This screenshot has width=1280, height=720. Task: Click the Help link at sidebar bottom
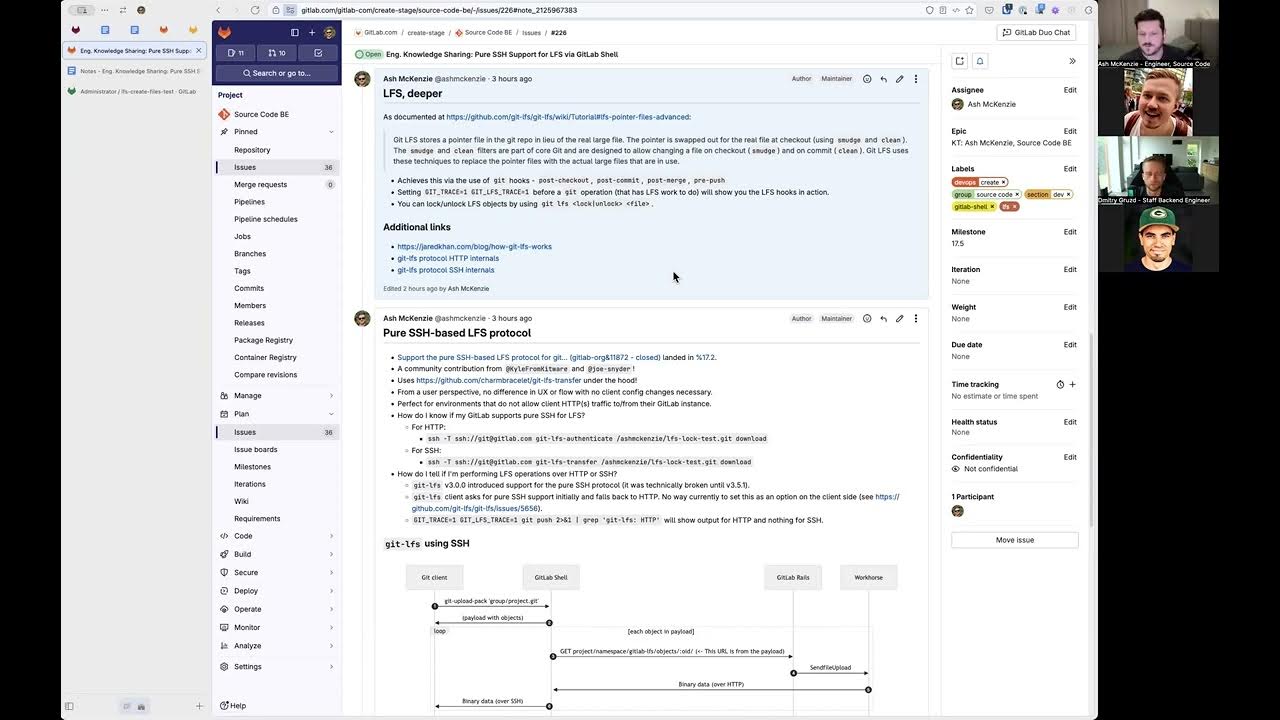[x=233, y=706]
